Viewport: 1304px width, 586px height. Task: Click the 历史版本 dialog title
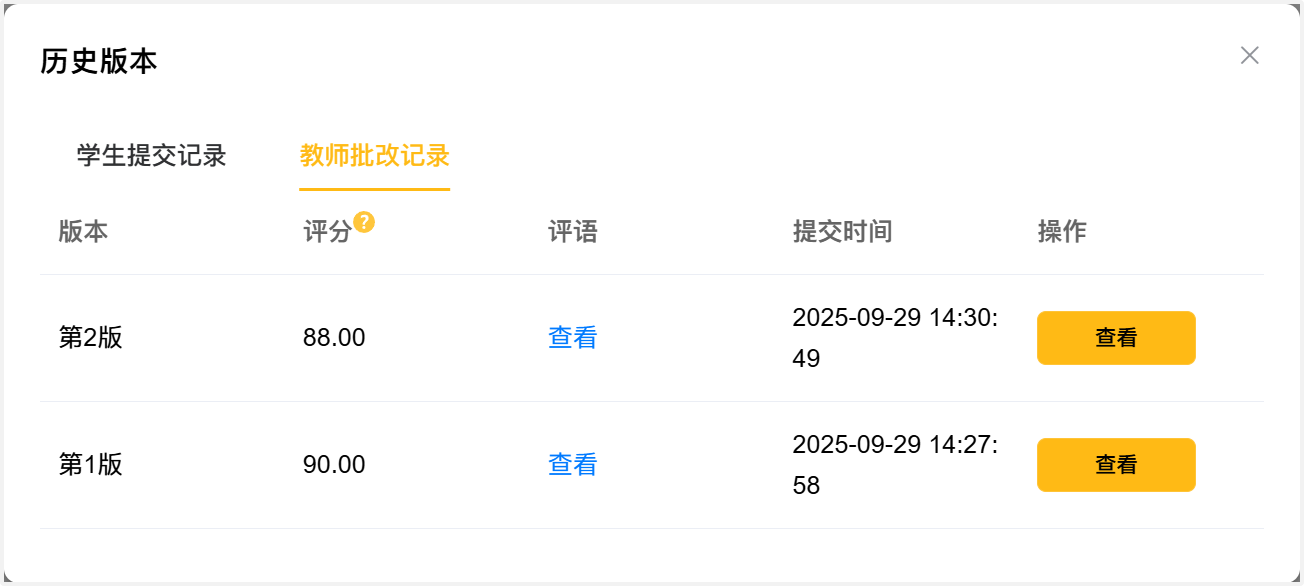[99, 62]
